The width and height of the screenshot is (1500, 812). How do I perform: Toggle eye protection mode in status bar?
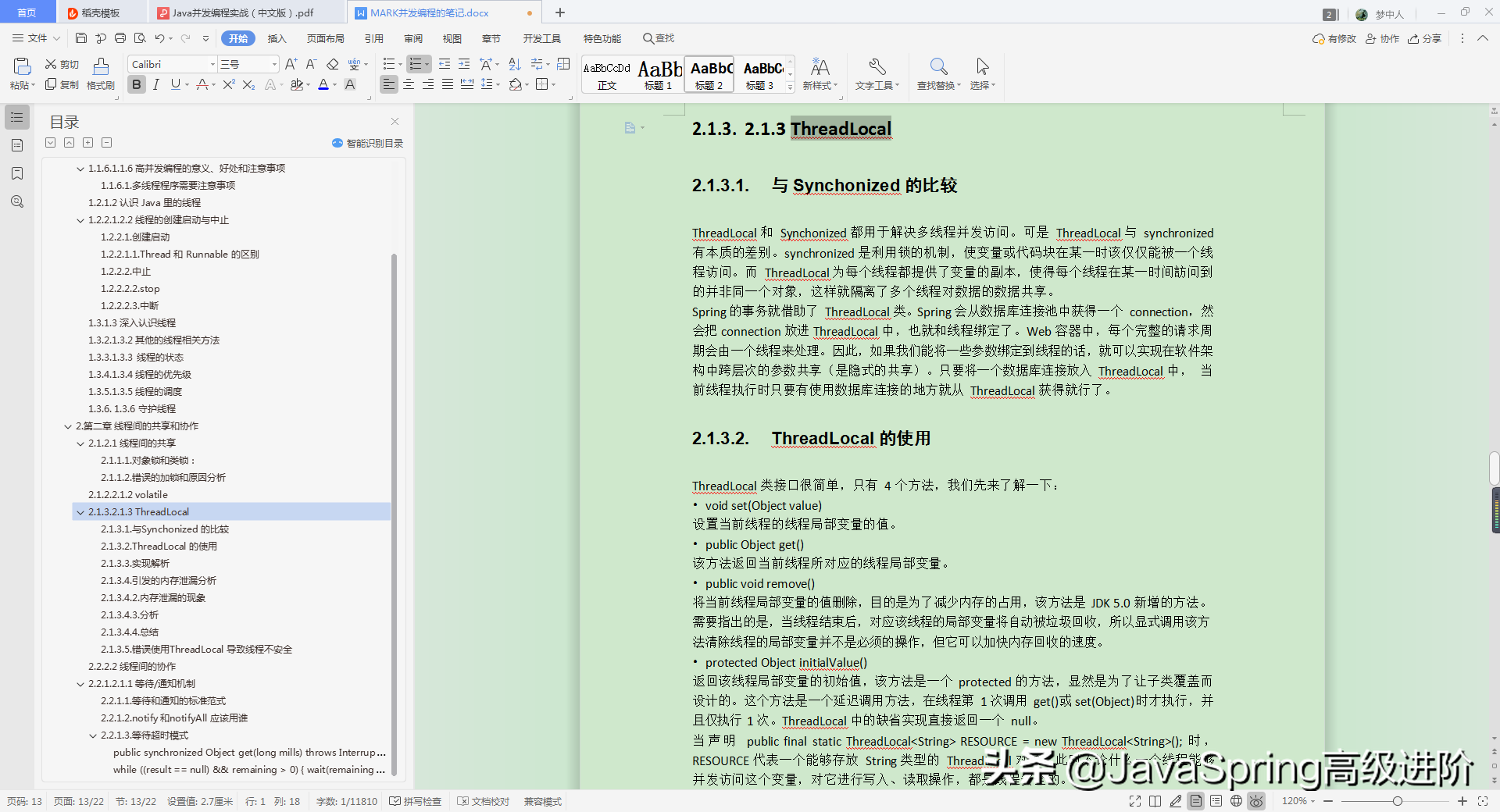[1256, 801]
